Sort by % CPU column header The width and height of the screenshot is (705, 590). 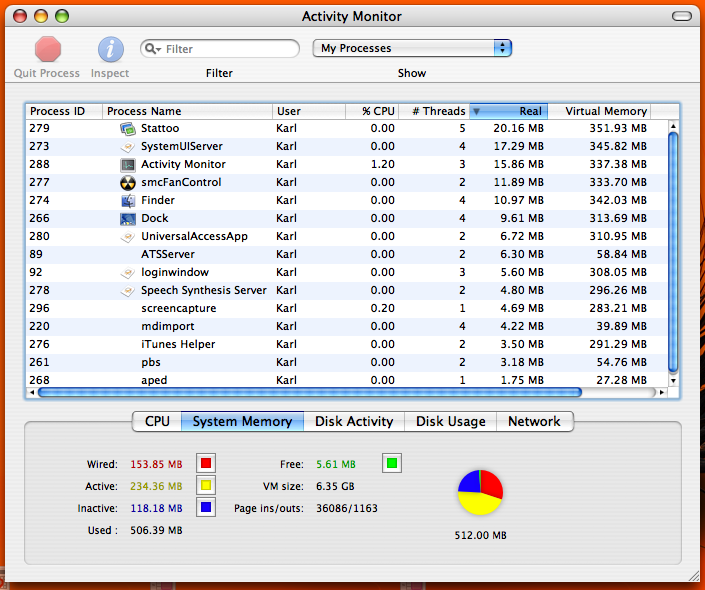[372, 111]
